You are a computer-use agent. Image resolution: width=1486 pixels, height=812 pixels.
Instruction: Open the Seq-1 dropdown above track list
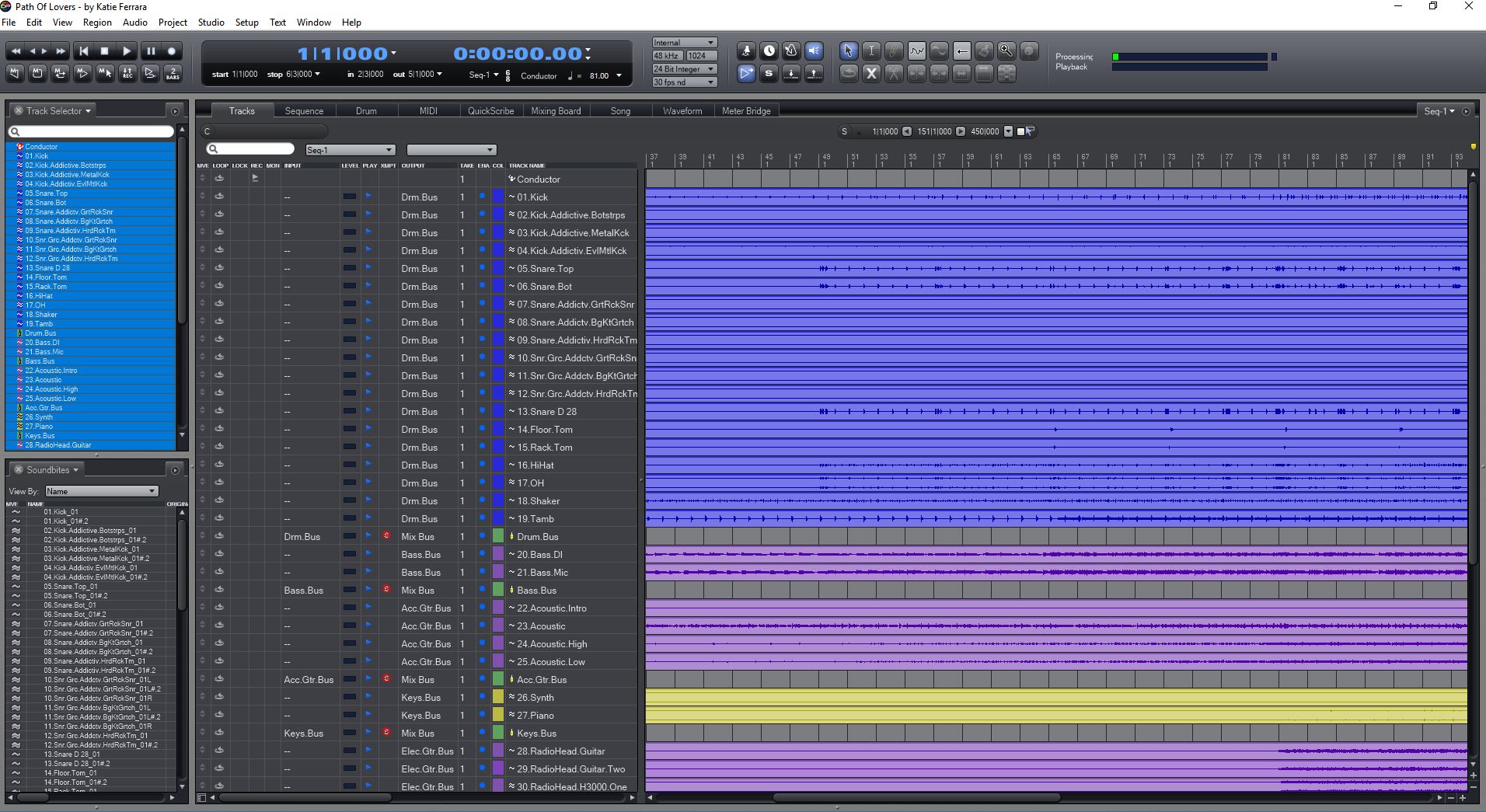tap(350, 150)
